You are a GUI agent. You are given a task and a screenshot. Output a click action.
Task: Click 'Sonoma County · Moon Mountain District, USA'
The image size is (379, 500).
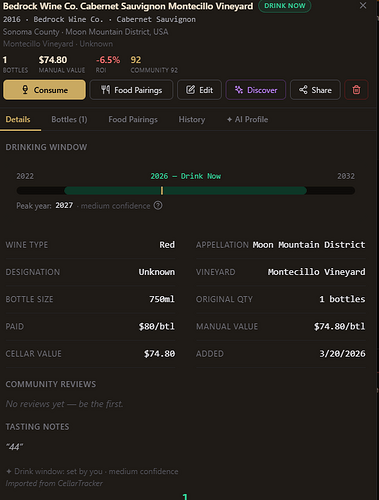86,32
